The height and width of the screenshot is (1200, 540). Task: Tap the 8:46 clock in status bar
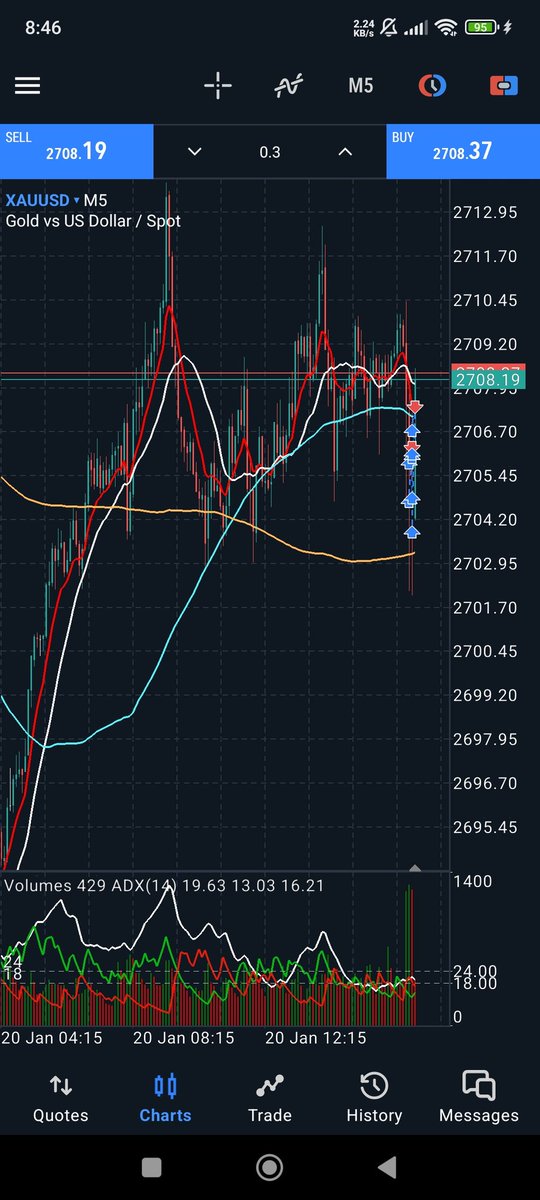pyautogui.click(x=43, y=28)
